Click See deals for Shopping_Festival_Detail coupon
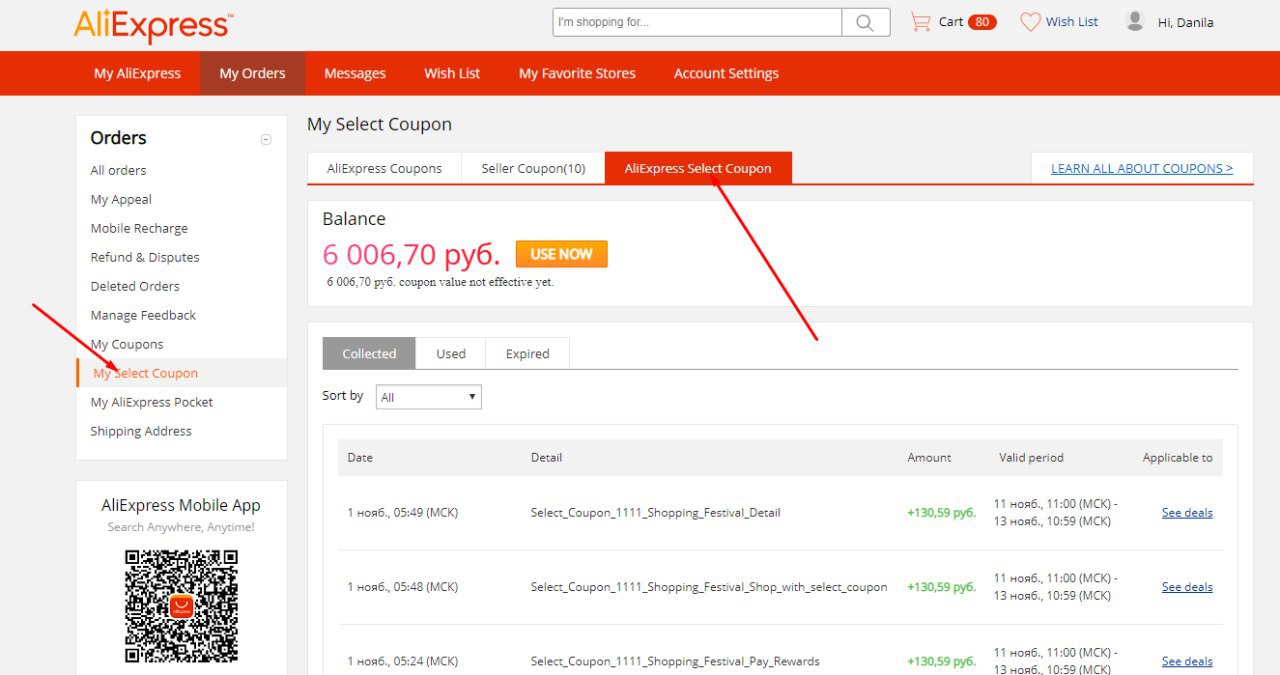1280x675 pixels. click(x=1187, y=512)
